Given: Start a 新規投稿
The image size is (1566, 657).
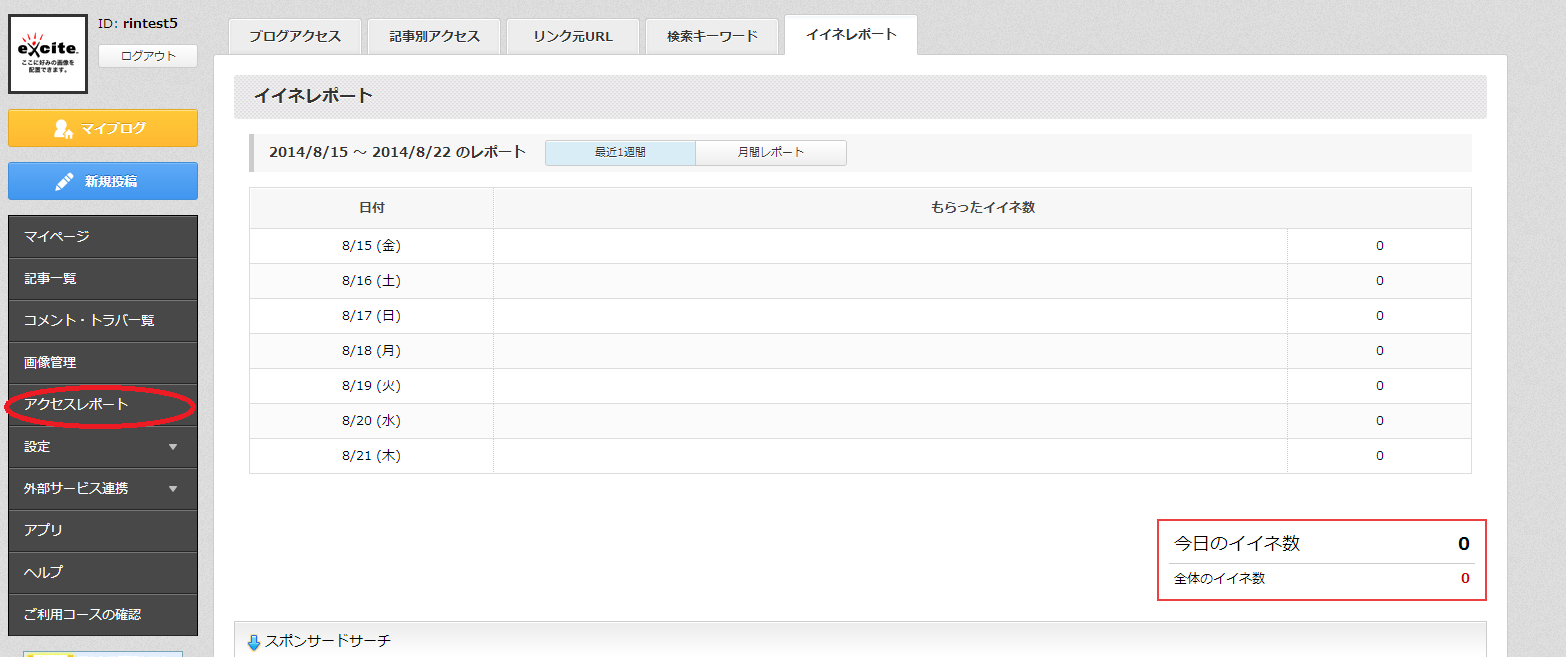Looking at the screenshot, I should click(x=103, y=181).
